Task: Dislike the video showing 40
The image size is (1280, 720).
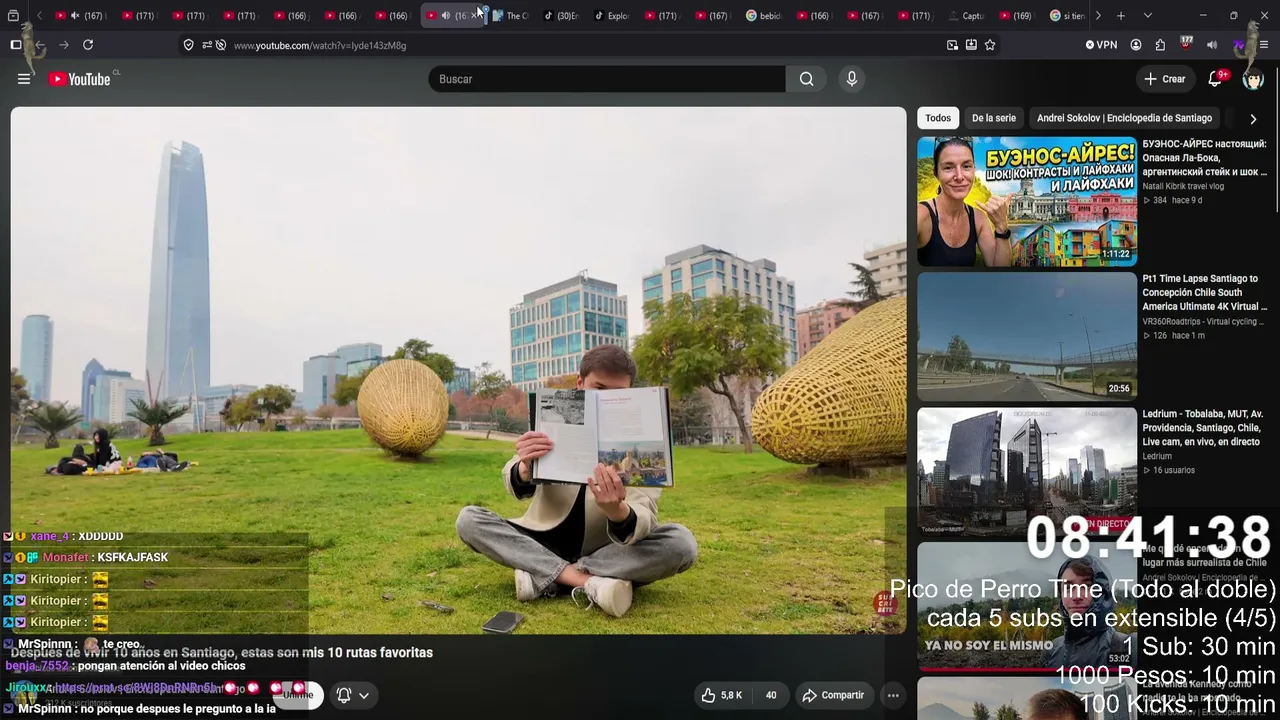Action: click(771, 695)
